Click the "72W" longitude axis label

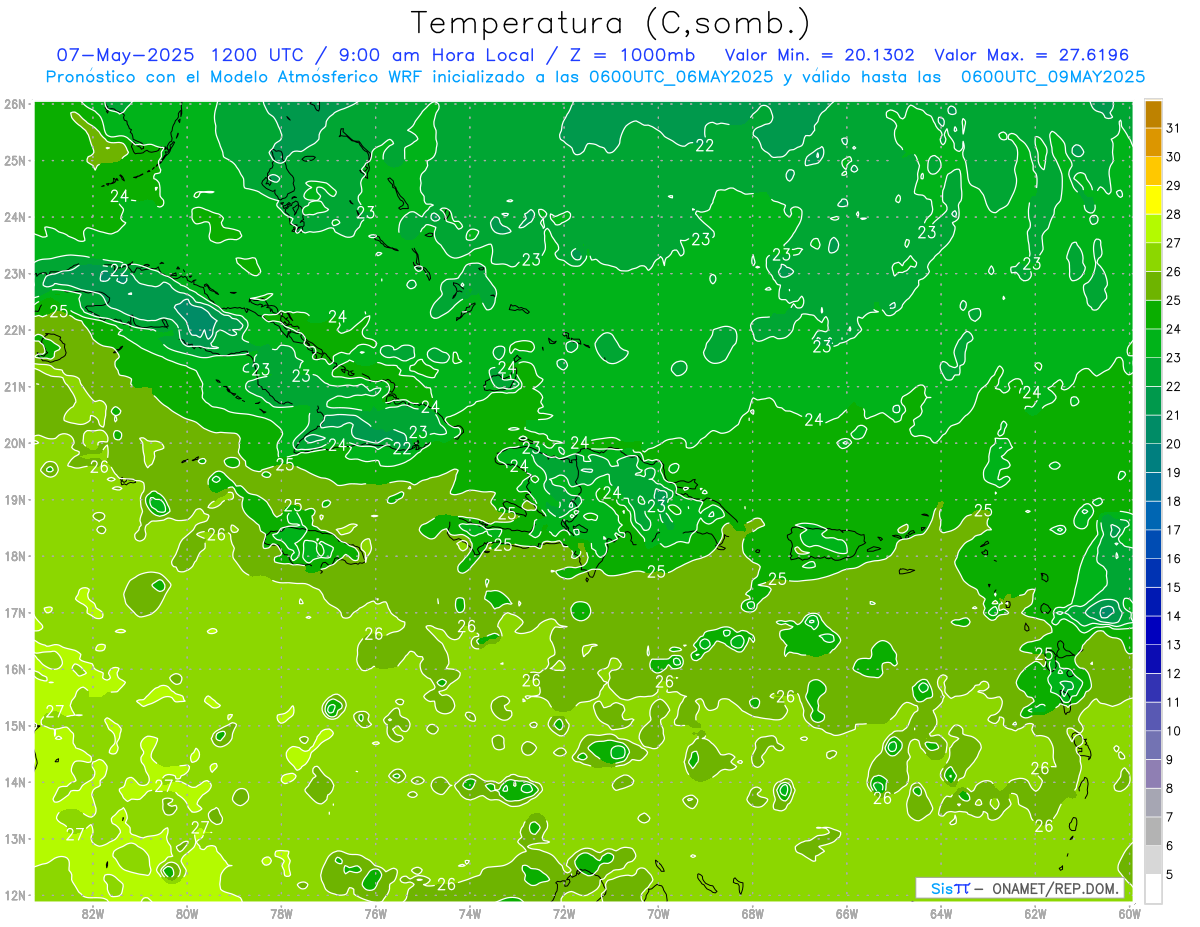pyautogui.click(x=564, y=913)
